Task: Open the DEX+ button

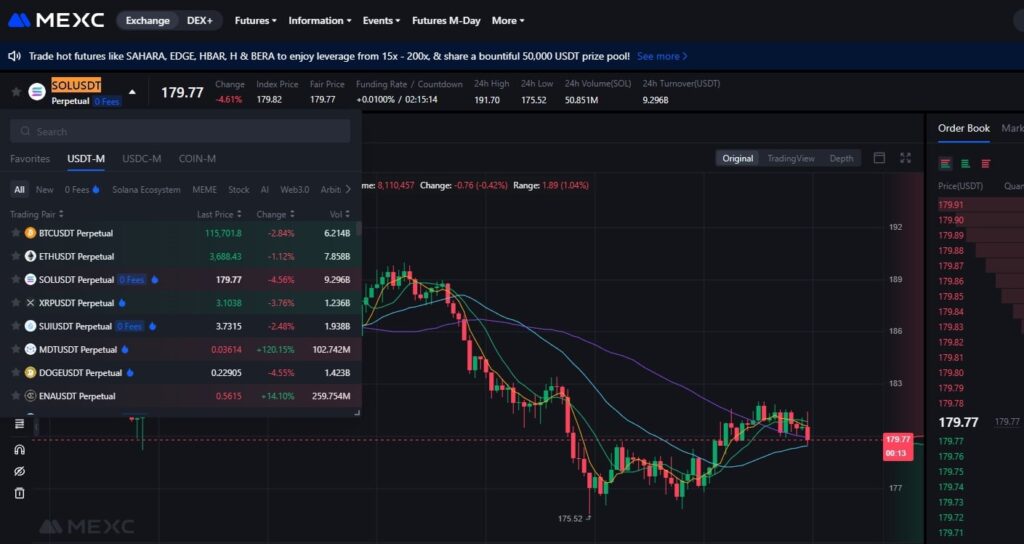Action: (200, 20)
